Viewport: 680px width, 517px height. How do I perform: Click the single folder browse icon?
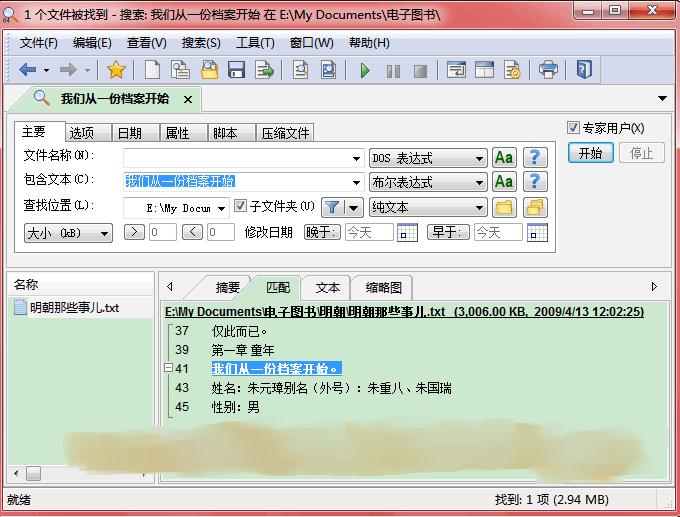pos(504,207)
